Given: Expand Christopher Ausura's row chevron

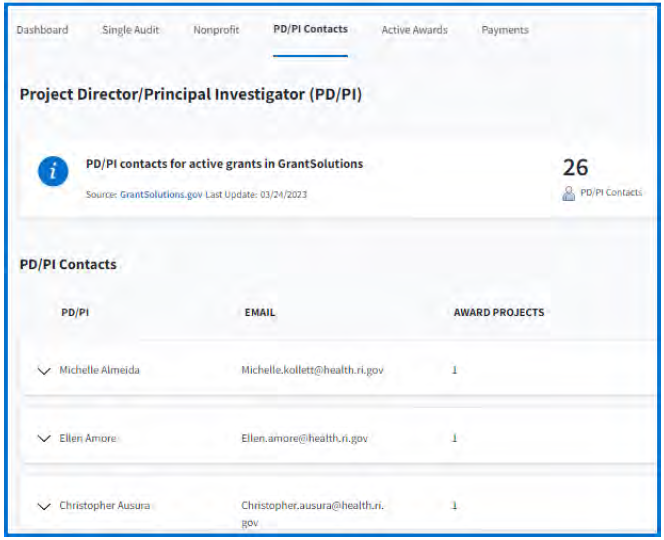Looking at the screenshot, I should [43, 506].
